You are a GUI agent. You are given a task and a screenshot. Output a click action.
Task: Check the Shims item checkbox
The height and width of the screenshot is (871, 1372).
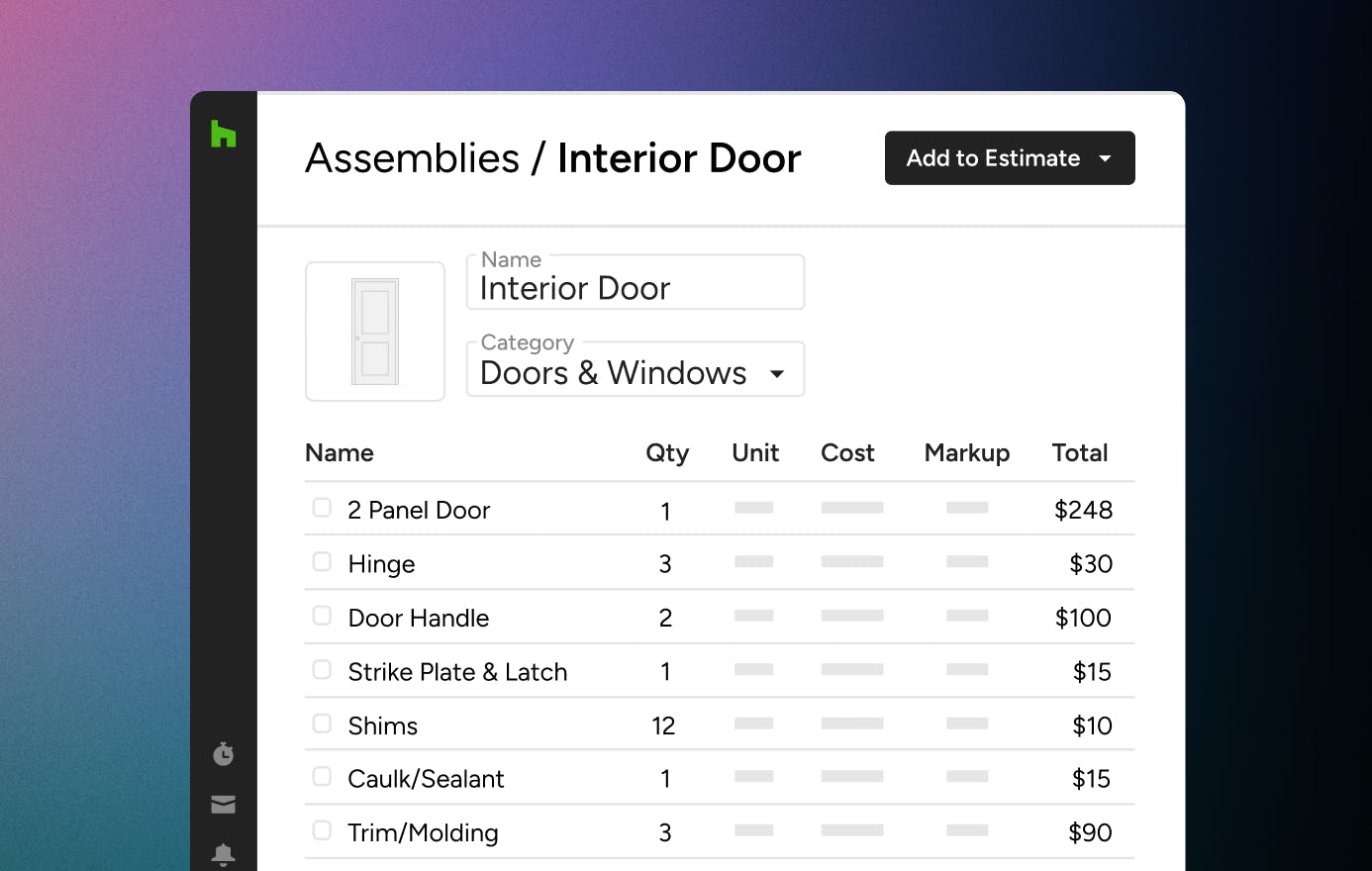[x=322, y=724]
